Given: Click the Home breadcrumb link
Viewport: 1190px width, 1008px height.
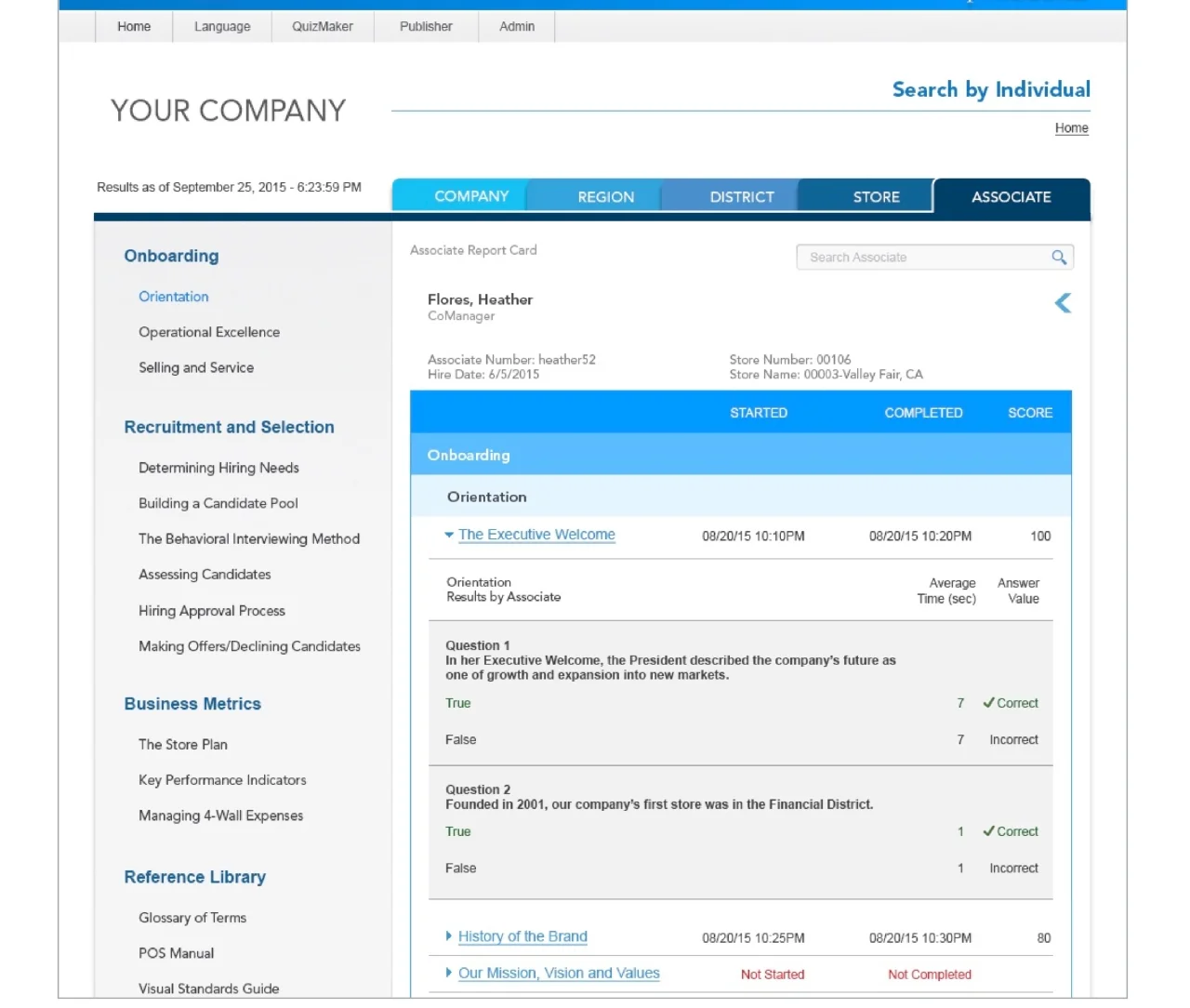Looking at the screenshot, I should [x=1071, y=128].
